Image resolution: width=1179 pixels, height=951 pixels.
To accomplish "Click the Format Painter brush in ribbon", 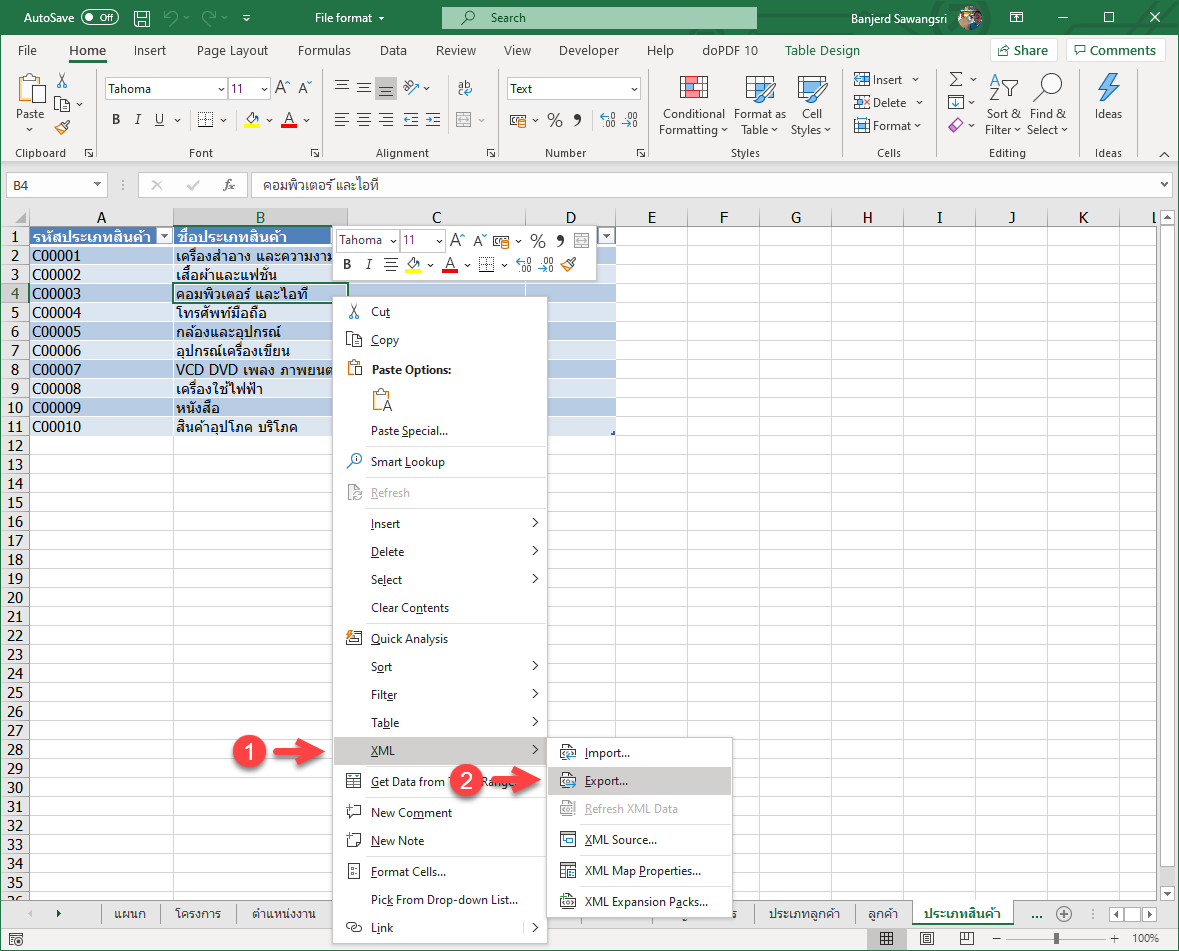I will click(62, 128).
